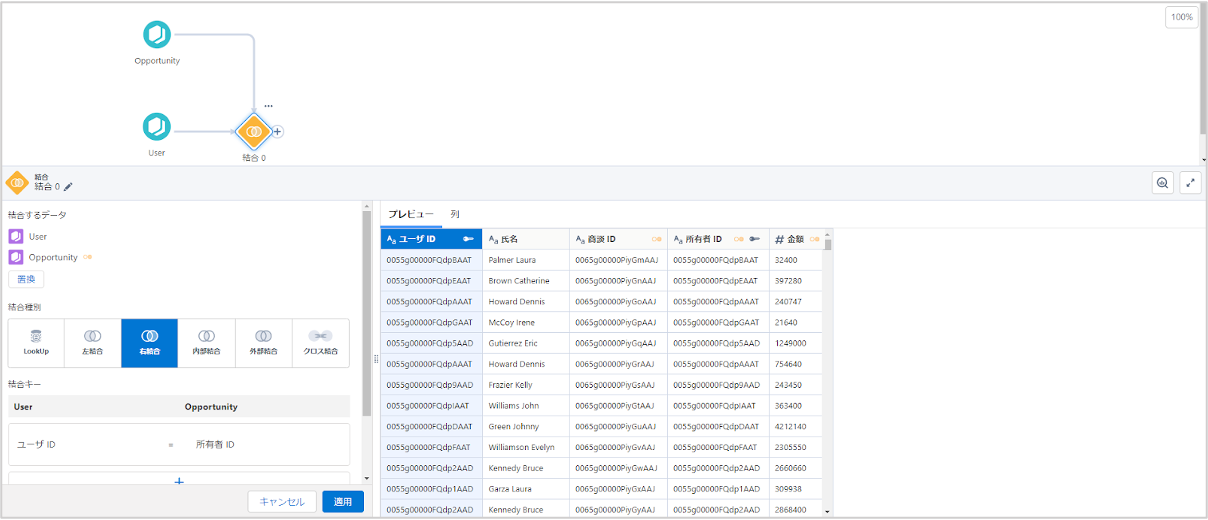
Task: Select the cell Frazier Kelly
Action: click(525, 385)
